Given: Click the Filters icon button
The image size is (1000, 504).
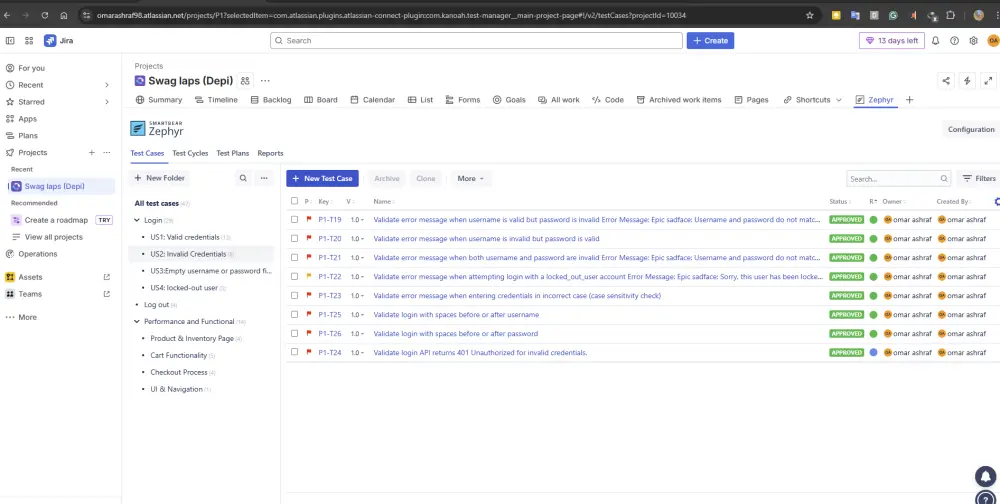Looking at the screenshot, I should (979, 179).
